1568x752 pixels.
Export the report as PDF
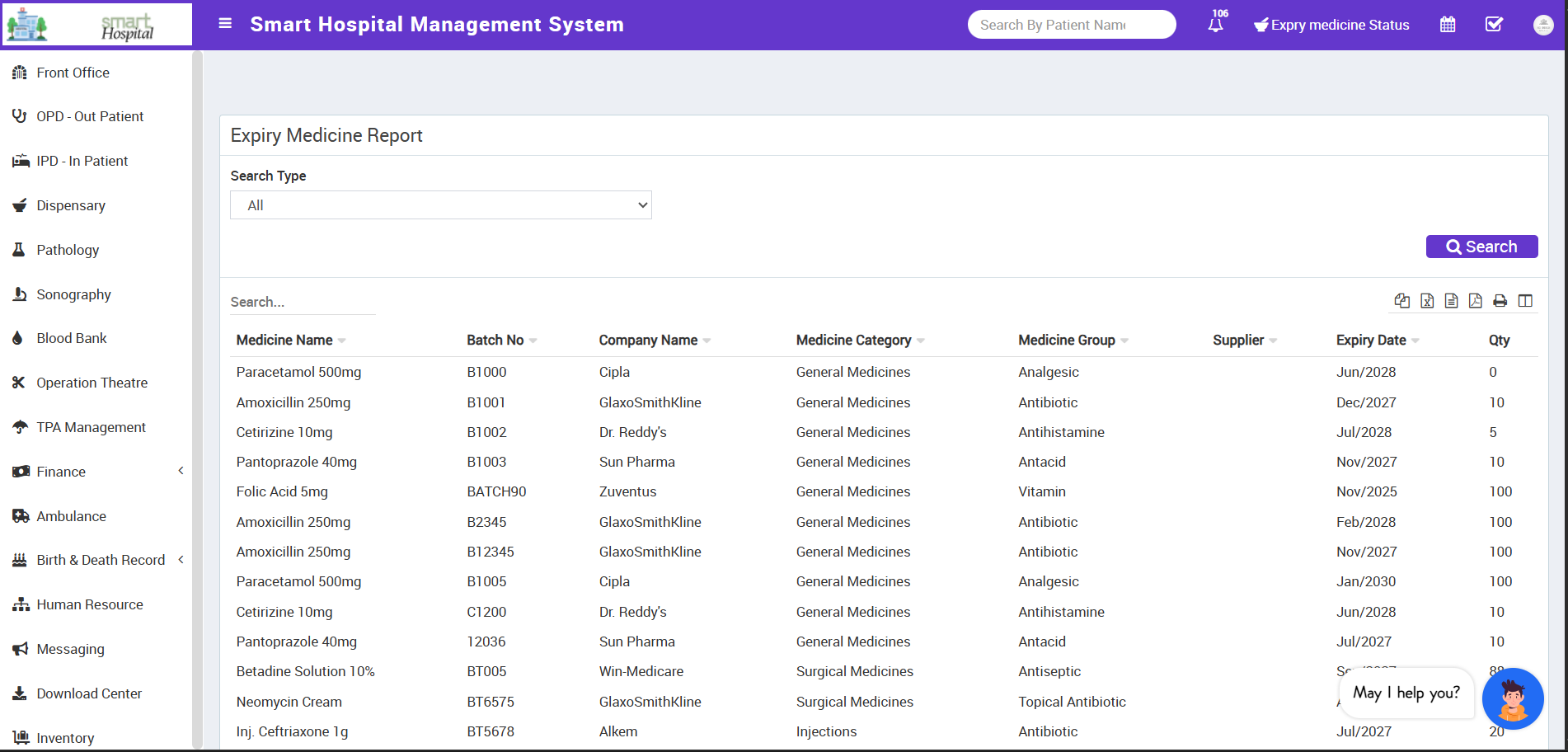pos(1476,301)
